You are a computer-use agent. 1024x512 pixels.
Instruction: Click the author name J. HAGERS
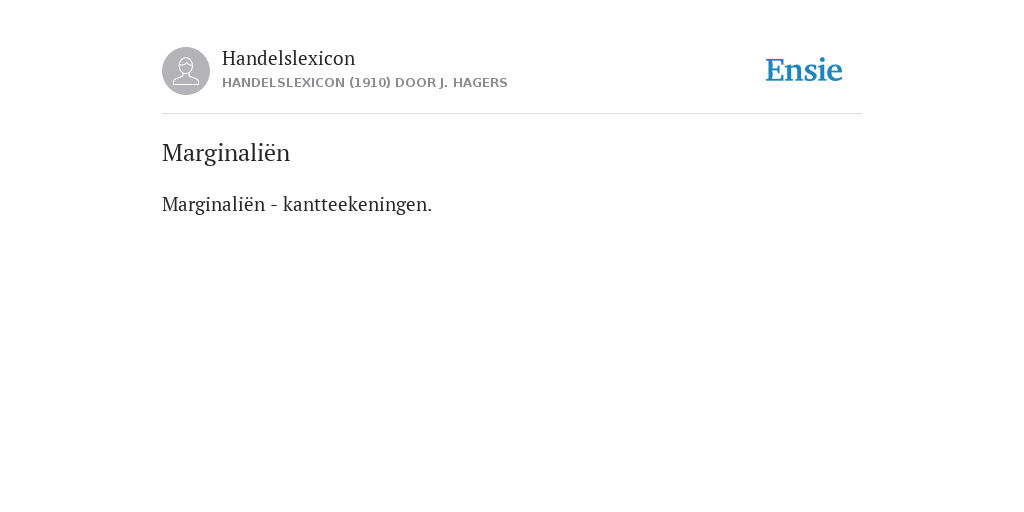(473, 83)
